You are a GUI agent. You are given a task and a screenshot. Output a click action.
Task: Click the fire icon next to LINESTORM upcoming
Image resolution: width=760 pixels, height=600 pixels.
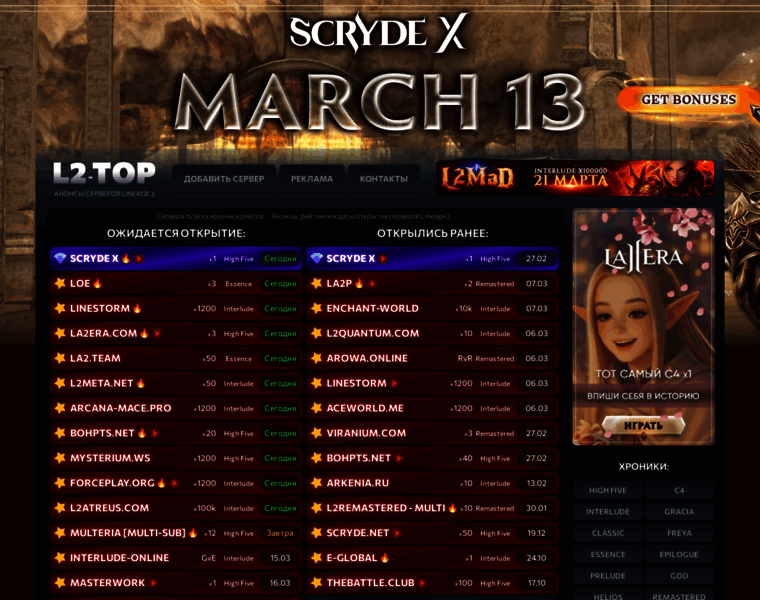(x=137, y=308)
